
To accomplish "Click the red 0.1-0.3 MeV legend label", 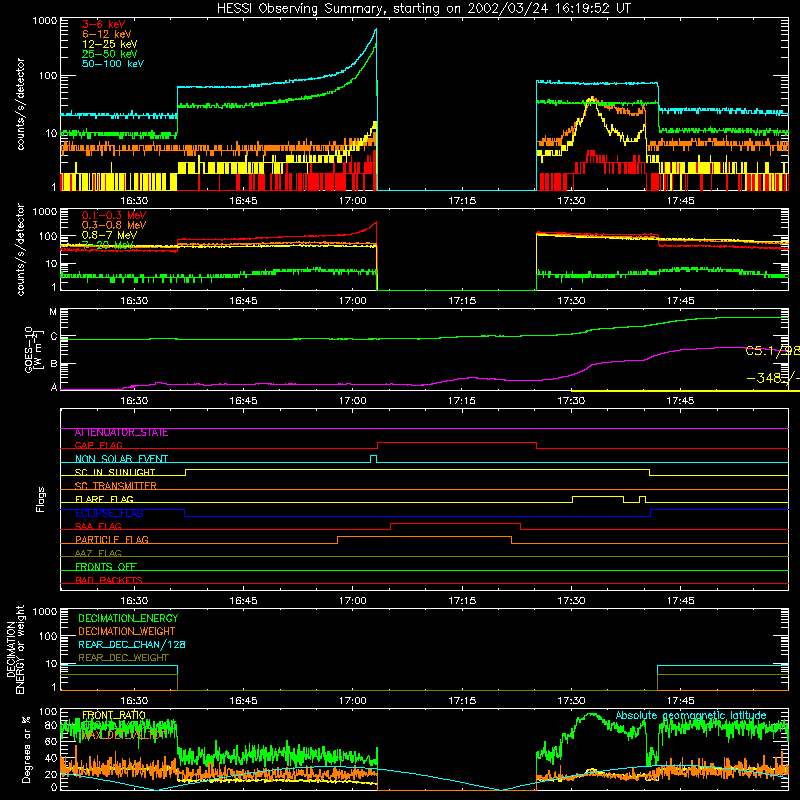I will click(x=114, y=215).
